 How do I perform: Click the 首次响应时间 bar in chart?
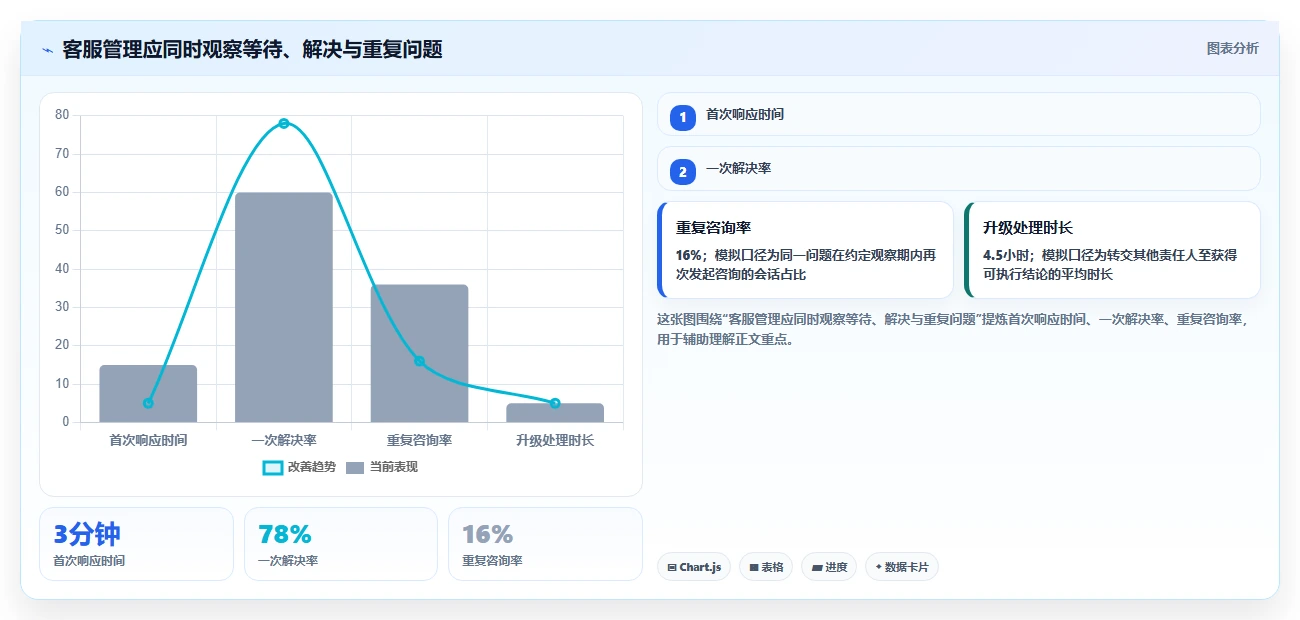148,393
